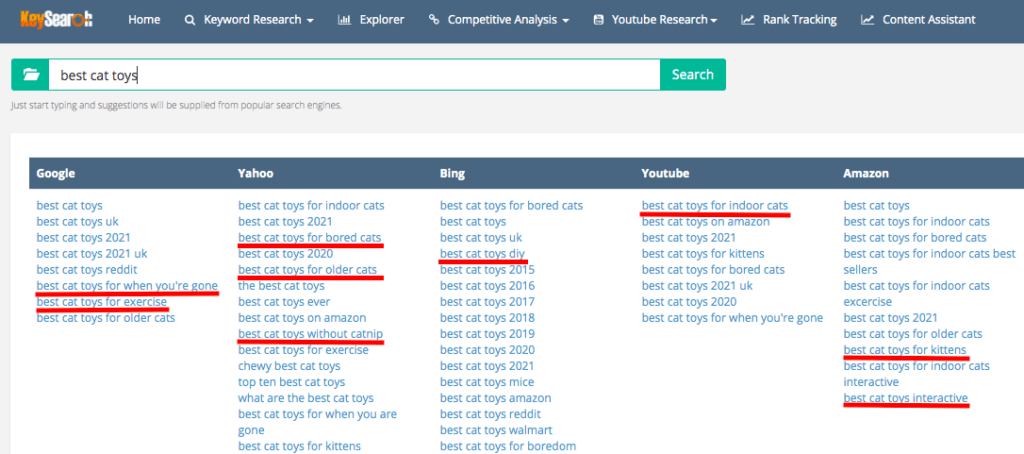Click the Amazon column header

pyautogui.click(x=866, y=174)
